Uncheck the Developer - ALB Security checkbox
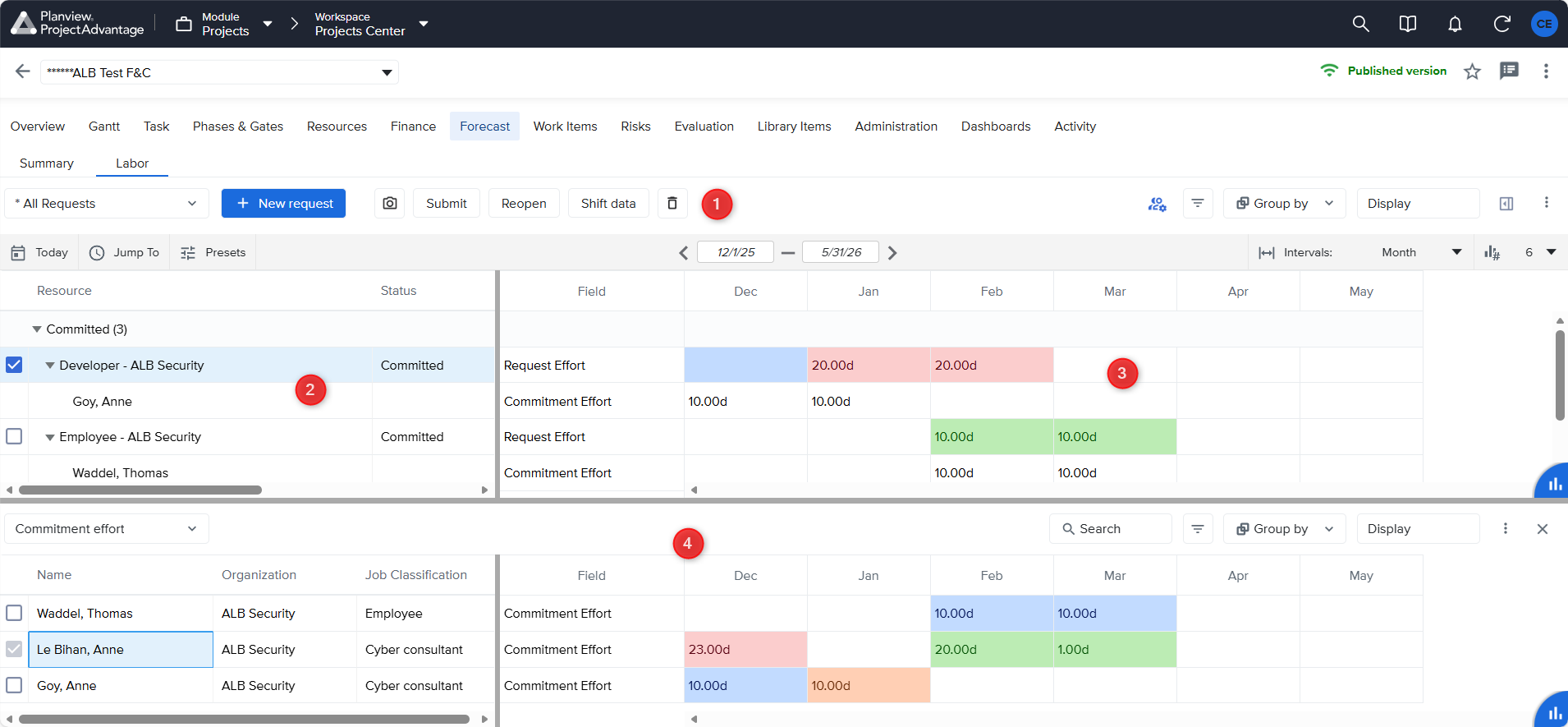Image resolution: width=1568 pixels, height=727 pixels. (x=14, y=365)
